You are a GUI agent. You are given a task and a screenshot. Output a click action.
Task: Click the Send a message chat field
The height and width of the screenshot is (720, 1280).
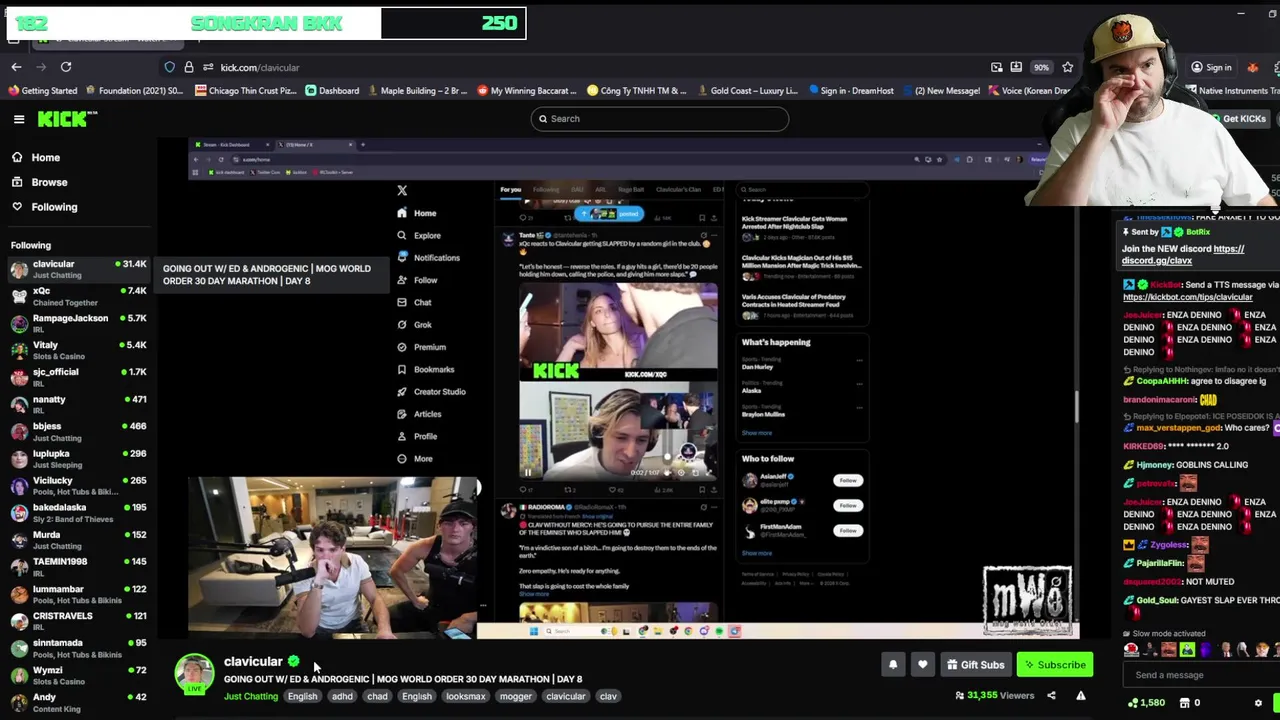pos(1200,675)
